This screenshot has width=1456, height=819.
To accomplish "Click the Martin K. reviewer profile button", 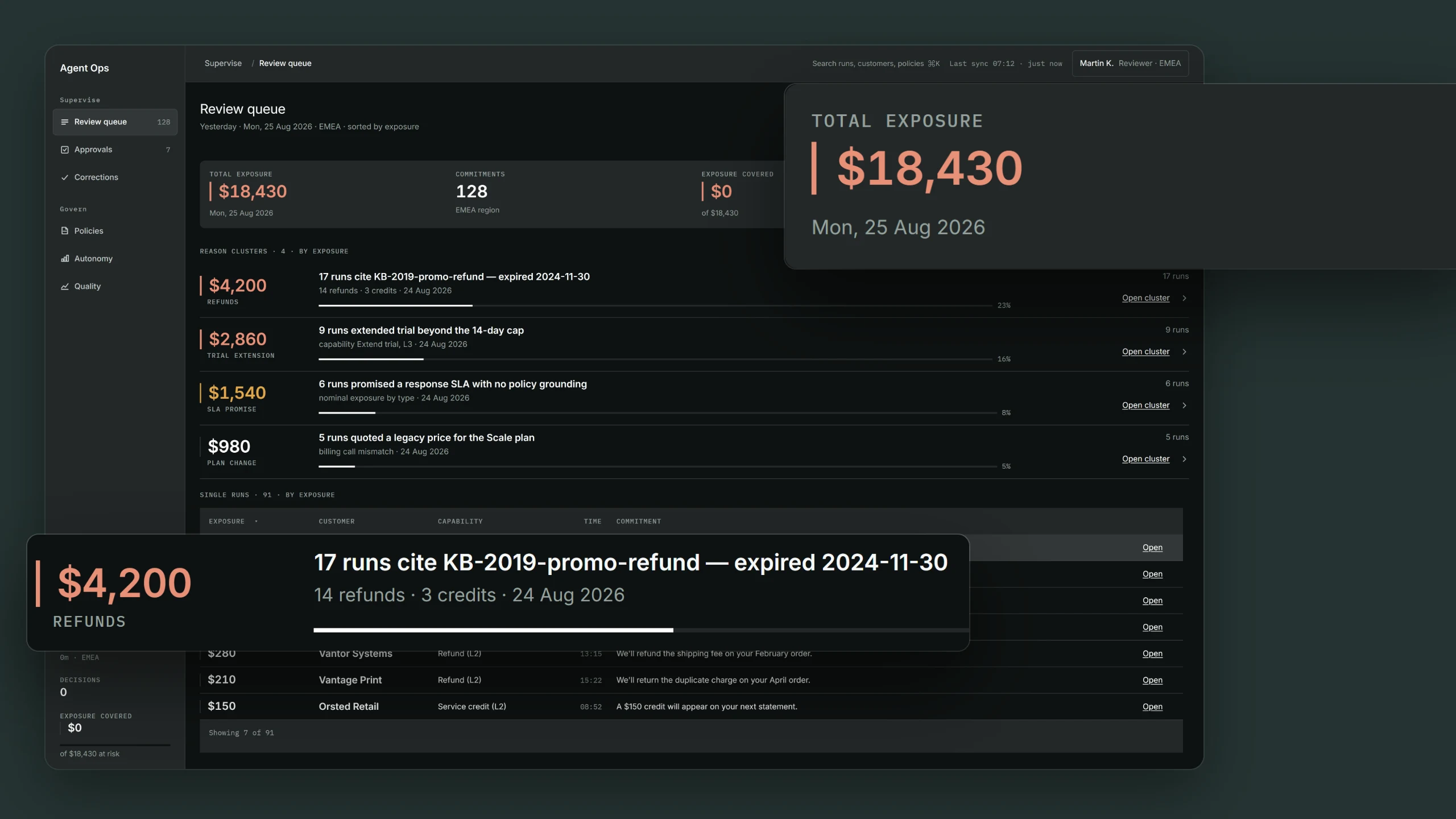I will click(1130, 63).
